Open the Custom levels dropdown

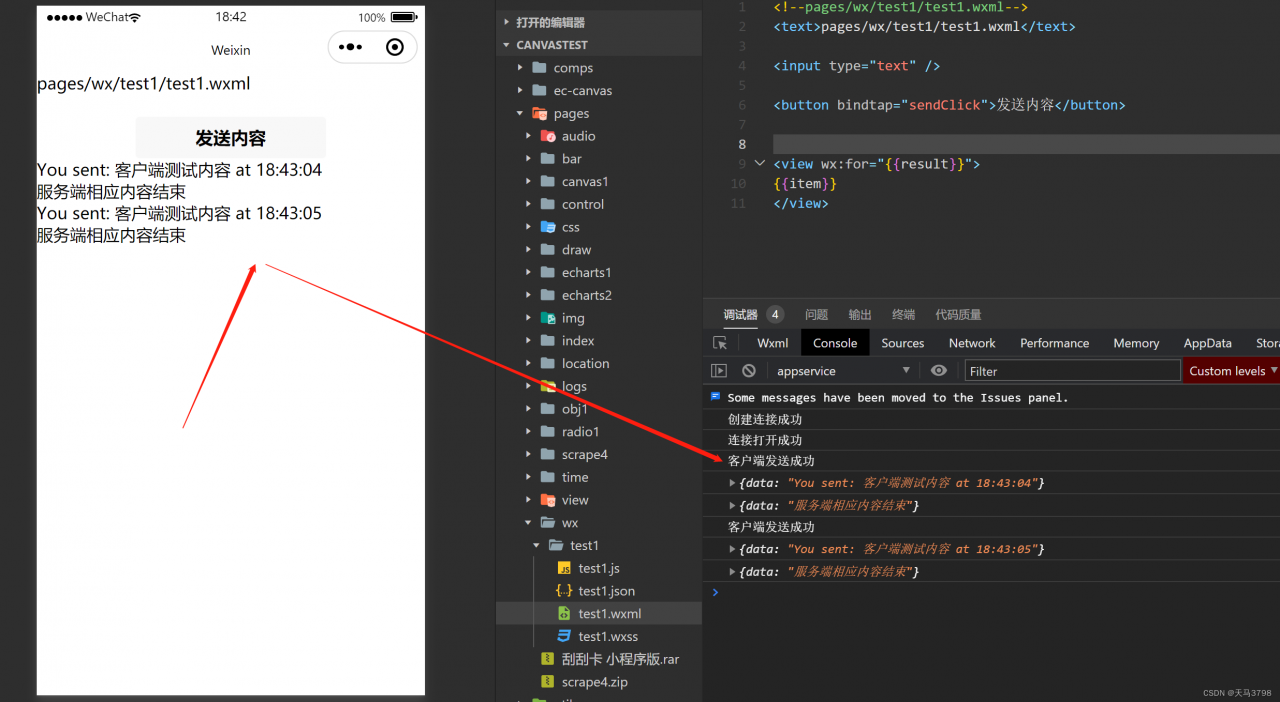[x=1234, y=371]
